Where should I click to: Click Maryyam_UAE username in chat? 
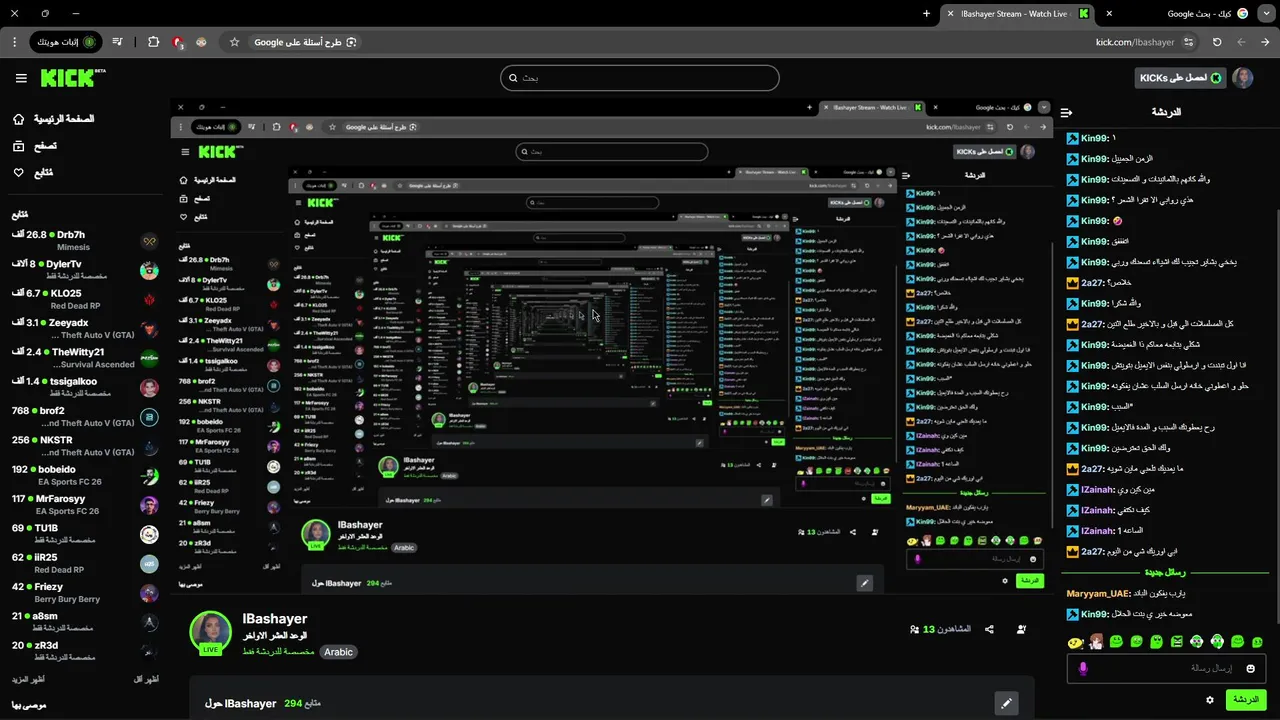[1099, 593]
